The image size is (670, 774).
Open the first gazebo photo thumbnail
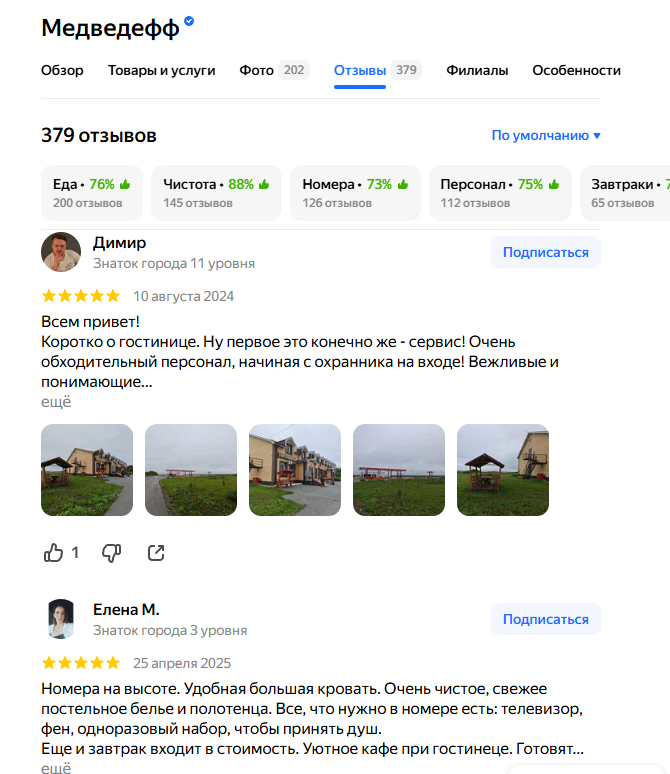(87, 470)
